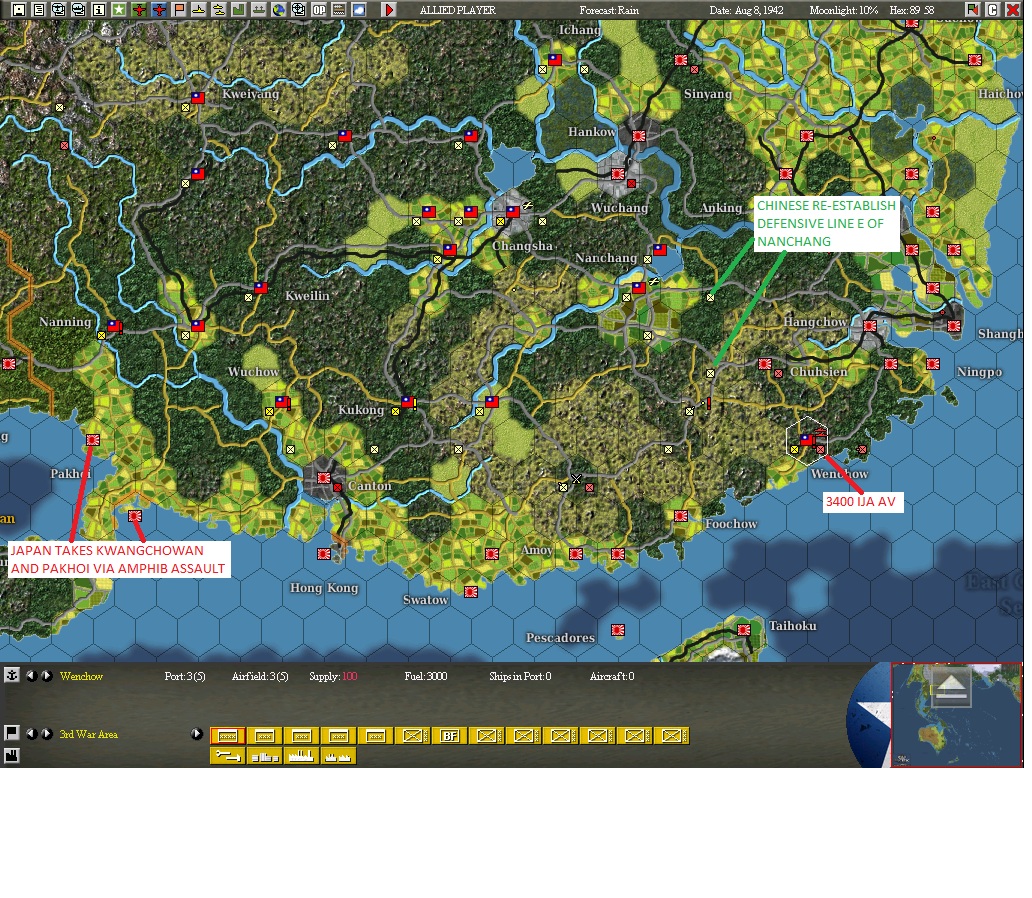Click the 'Forecast: Rain' status text

click(609, 11)
